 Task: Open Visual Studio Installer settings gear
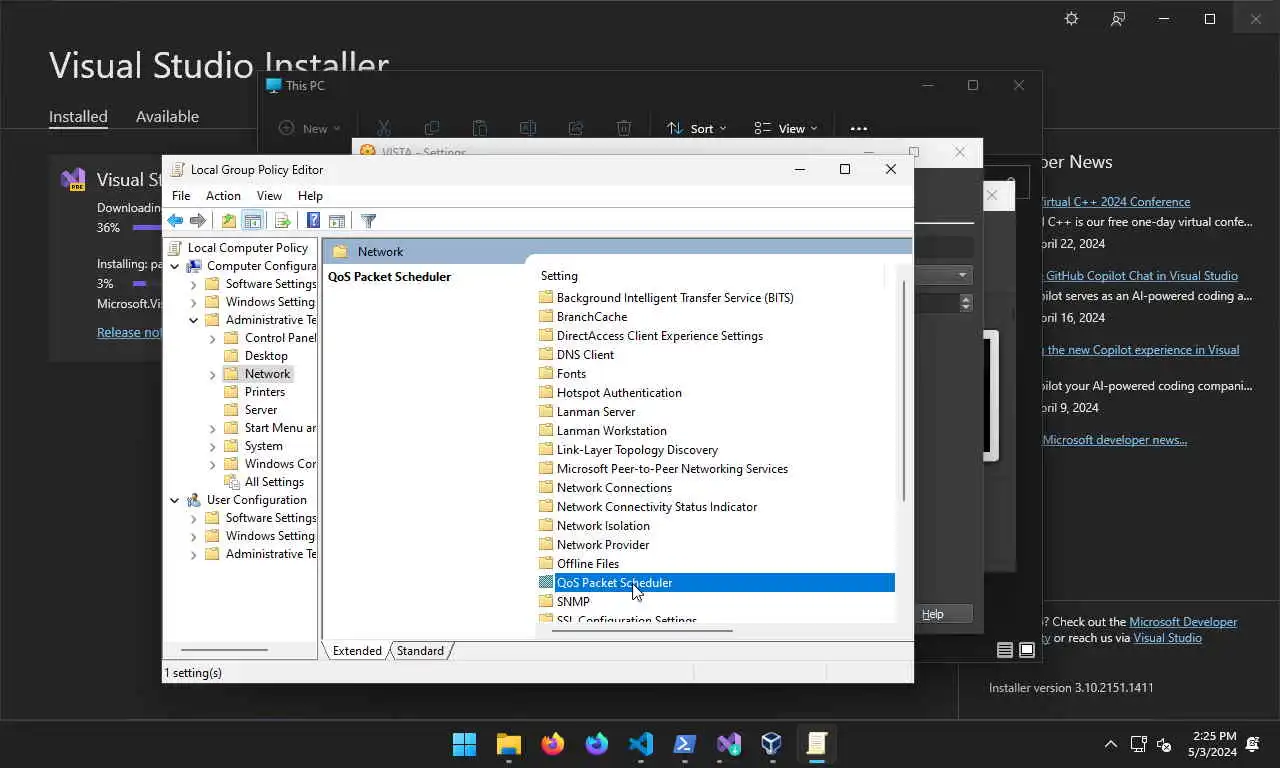[x=1071, y=19]
